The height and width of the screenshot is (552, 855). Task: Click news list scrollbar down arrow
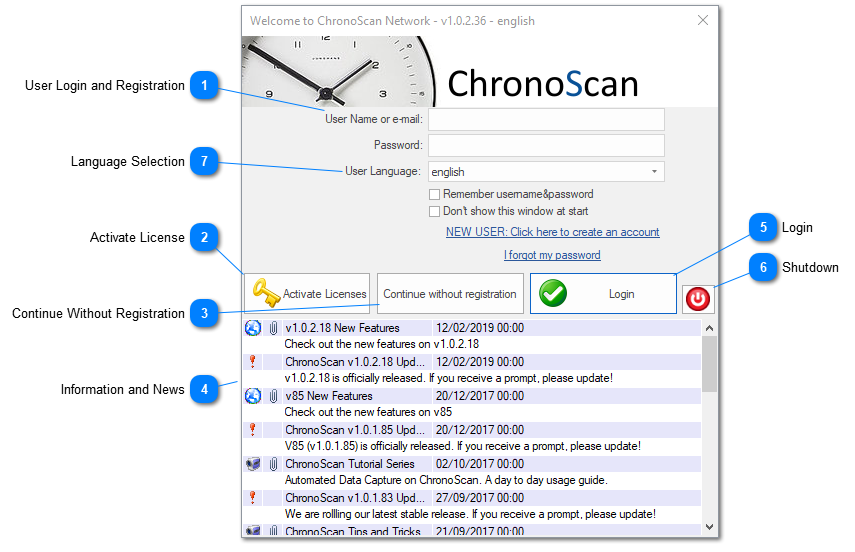click(709, 527)
